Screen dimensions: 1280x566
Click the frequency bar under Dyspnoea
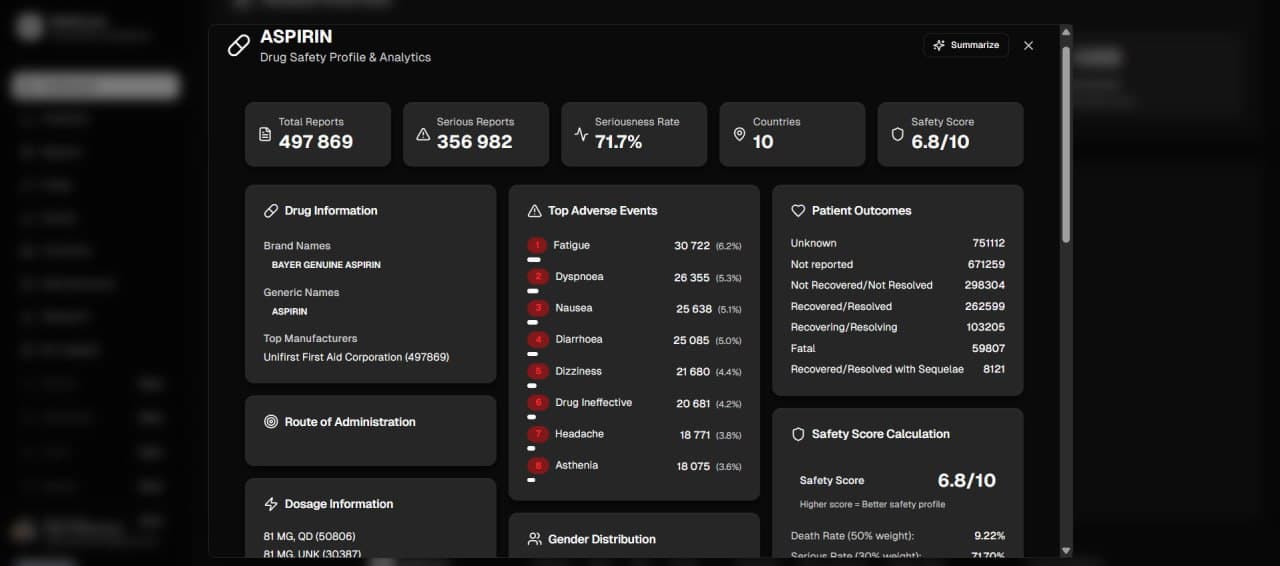533,291
